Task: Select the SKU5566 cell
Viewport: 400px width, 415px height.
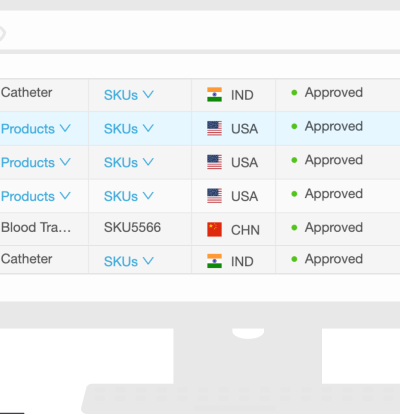Action: coord(132,227)
